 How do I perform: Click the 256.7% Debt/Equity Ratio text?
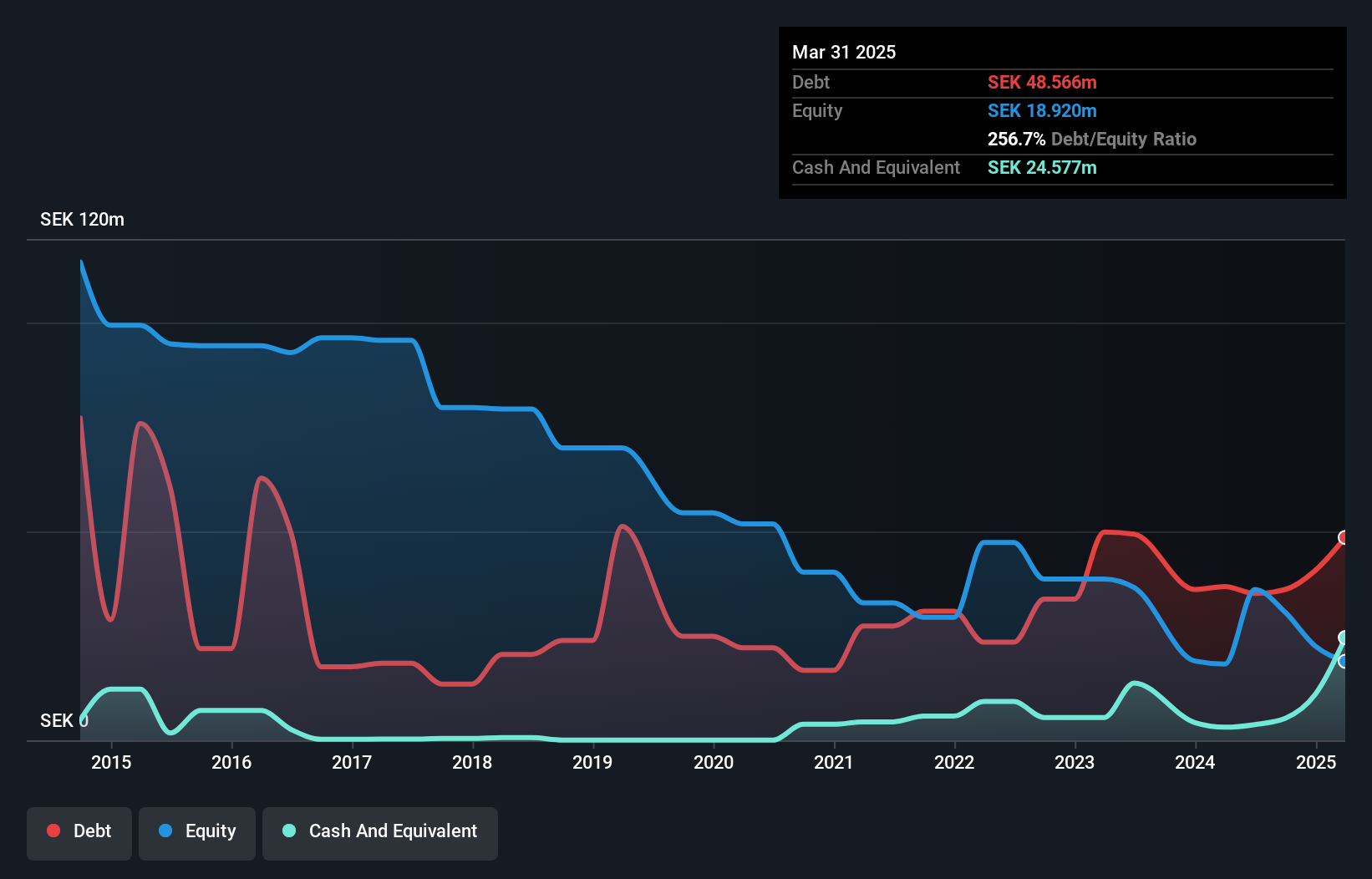[1092, 139]
